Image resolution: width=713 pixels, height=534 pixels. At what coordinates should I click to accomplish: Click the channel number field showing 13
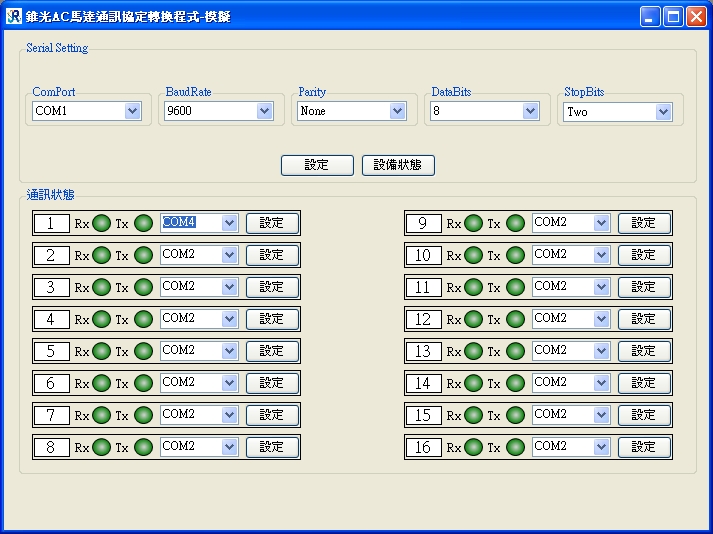pos(424,351)
